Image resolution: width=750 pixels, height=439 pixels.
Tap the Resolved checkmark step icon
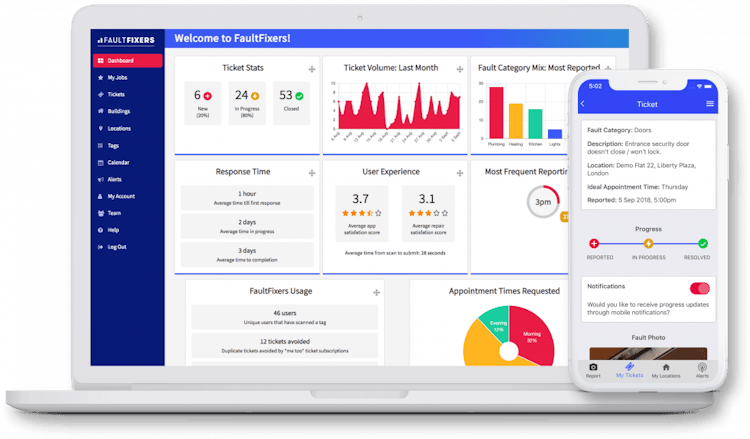[x=703, y=244]
